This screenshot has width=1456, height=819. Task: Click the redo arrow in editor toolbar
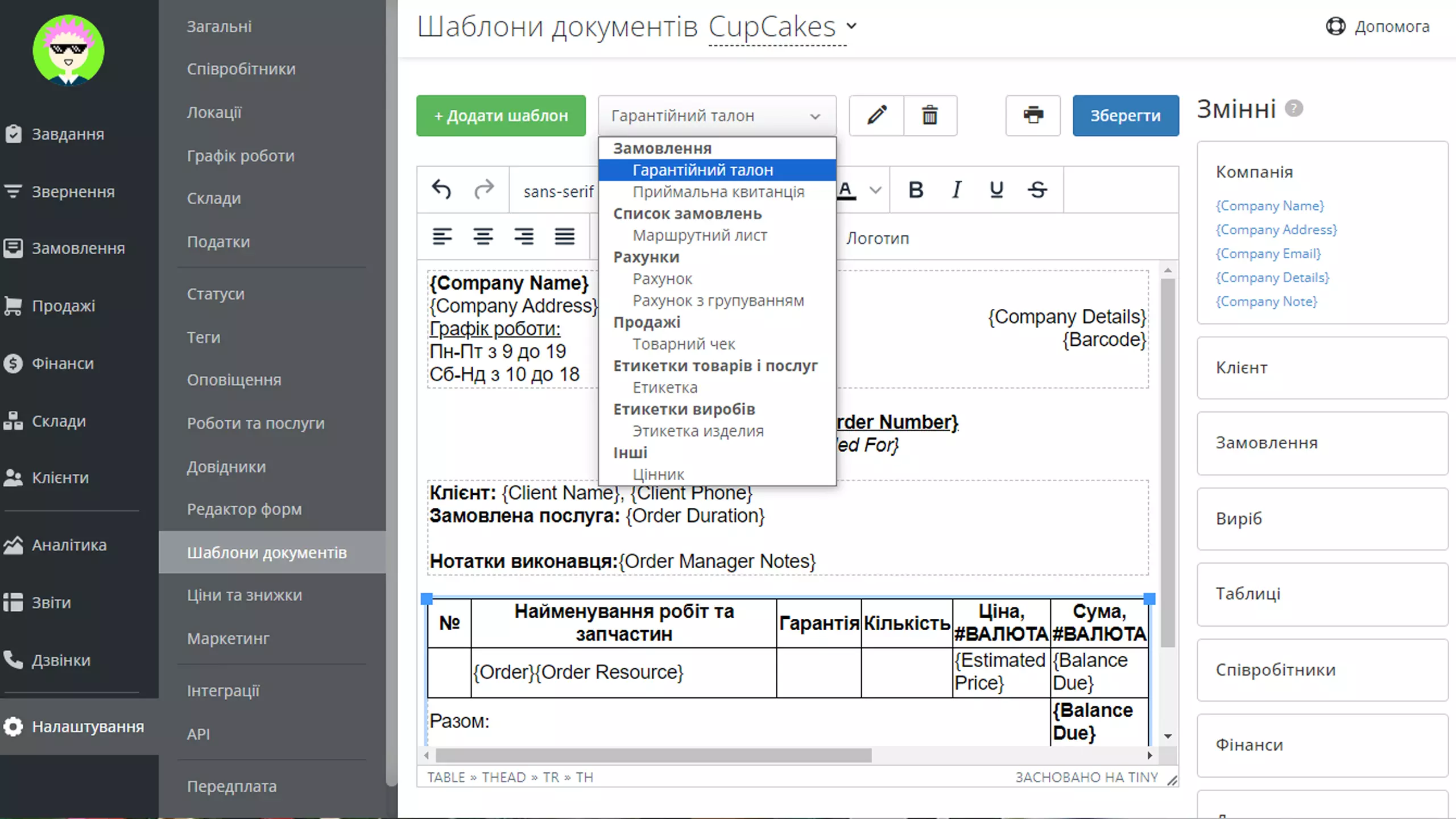[x=484, y=189]
